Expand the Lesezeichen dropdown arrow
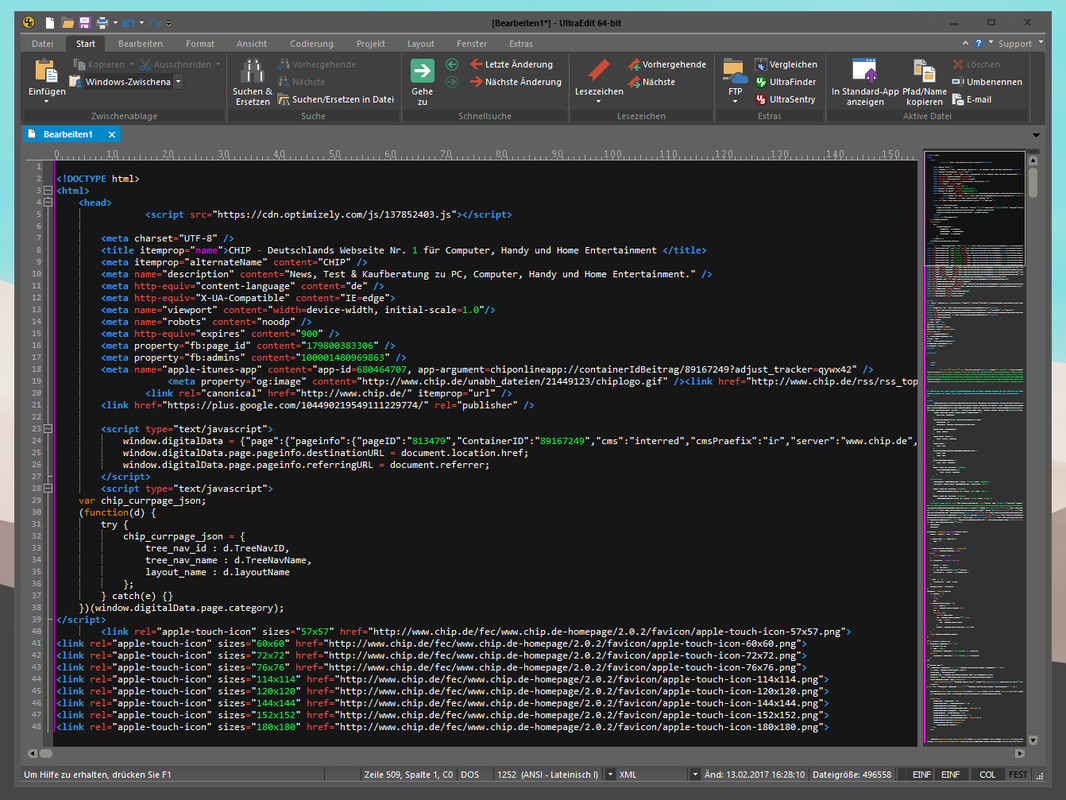 [598, 102]
